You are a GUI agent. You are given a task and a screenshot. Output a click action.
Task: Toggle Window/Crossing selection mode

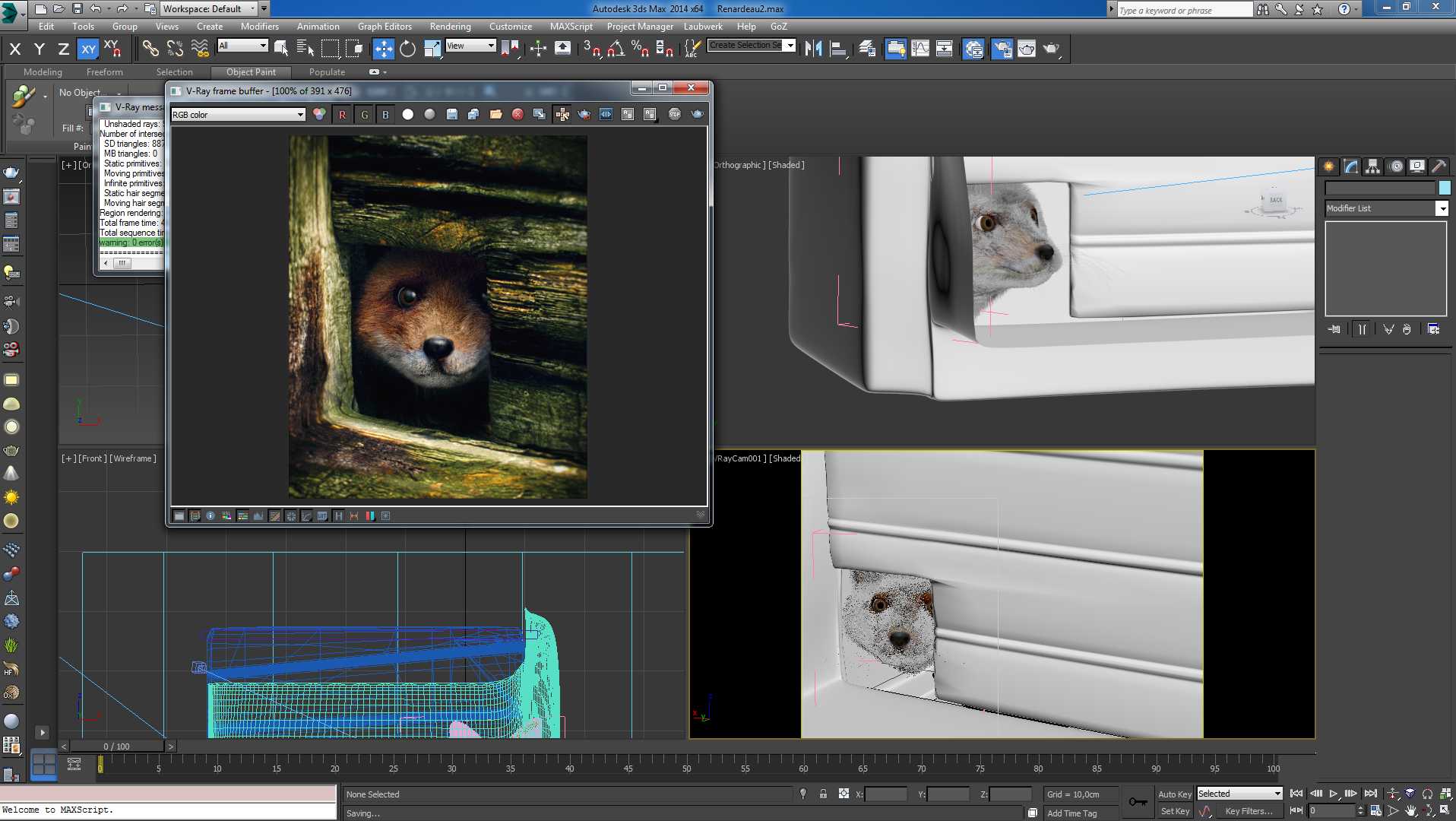coord(354,49)
